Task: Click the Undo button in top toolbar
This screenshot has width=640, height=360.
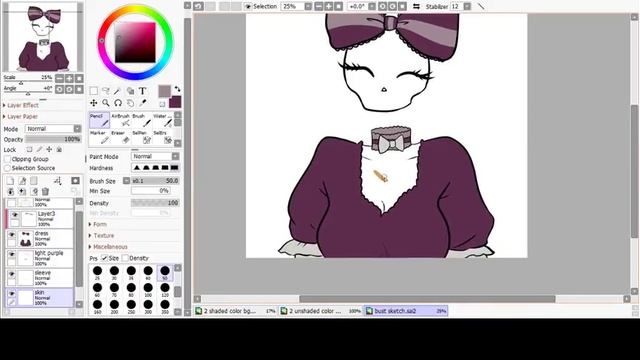Action: [x=198, y=6]
